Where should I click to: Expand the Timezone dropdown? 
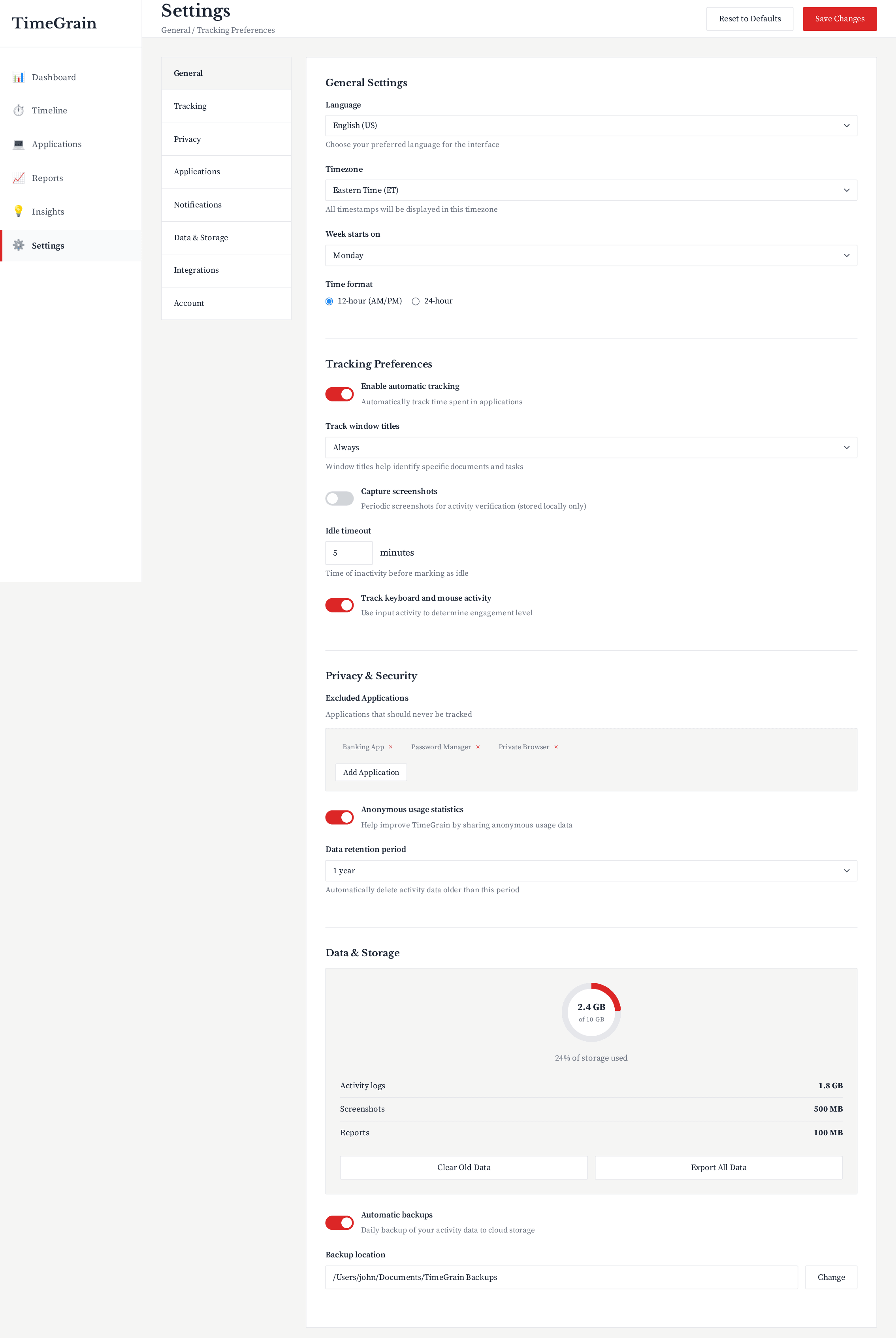pyautogui.click(x=590, y=190)
